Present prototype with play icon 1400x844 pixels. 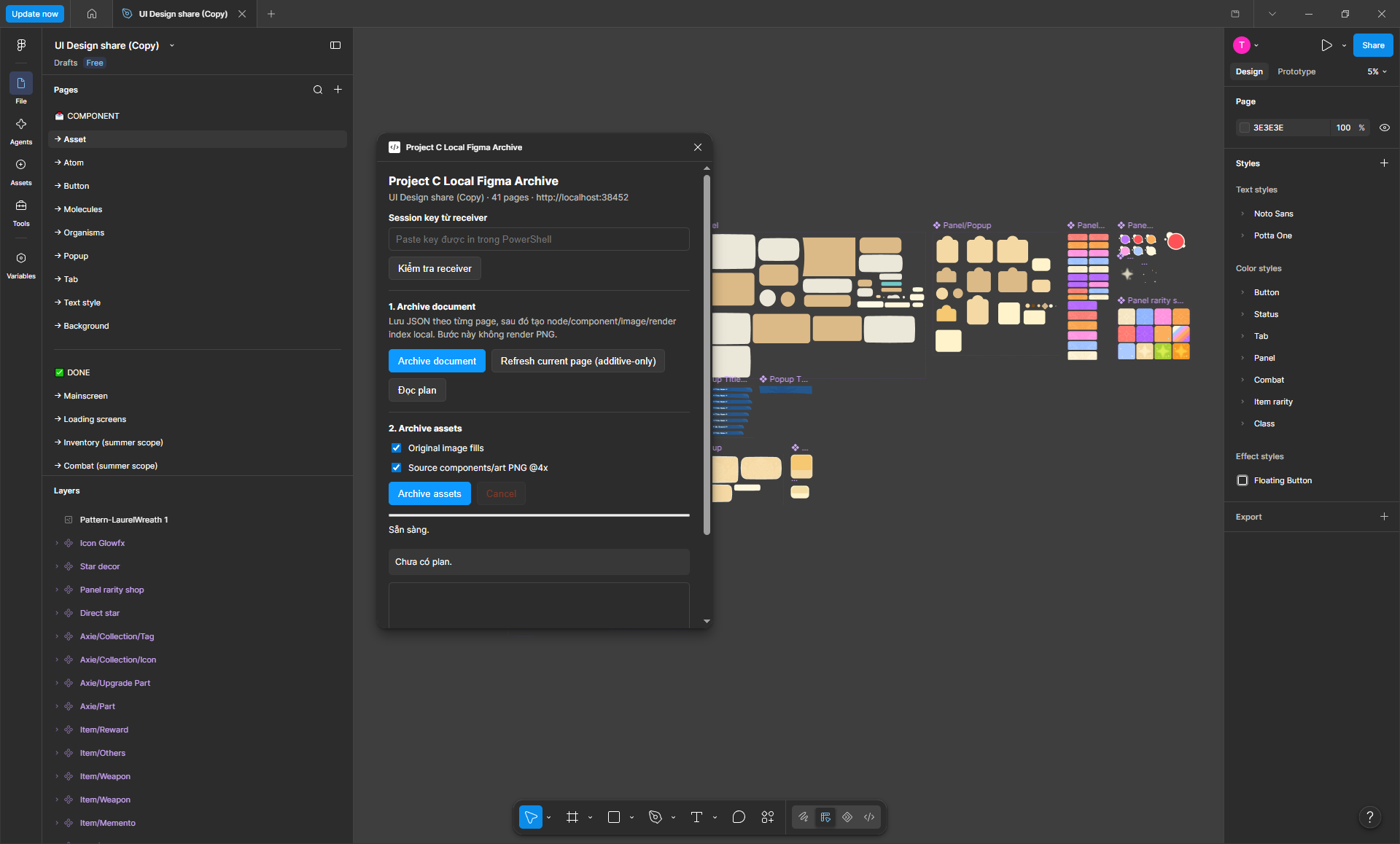coord(1326,45)
